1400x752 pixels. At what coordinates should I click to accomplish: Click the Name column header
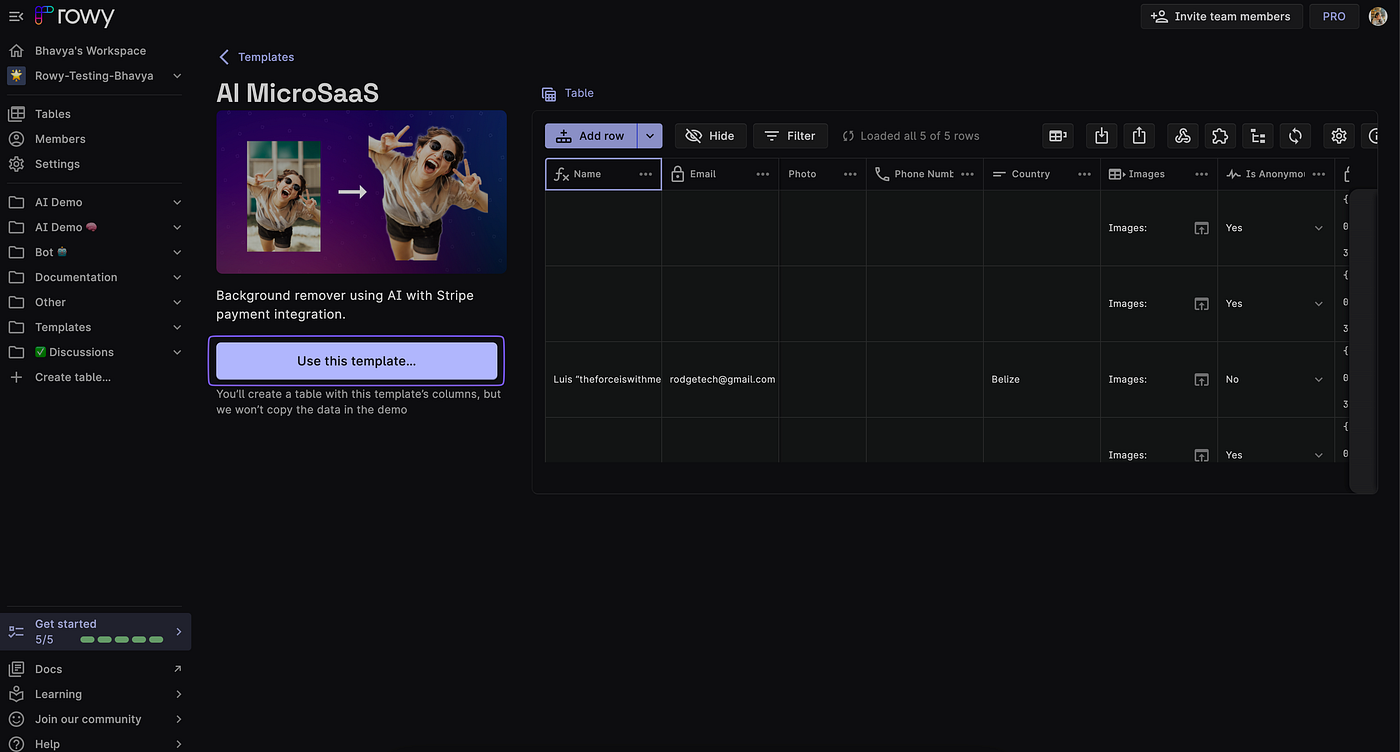point(603,174)
